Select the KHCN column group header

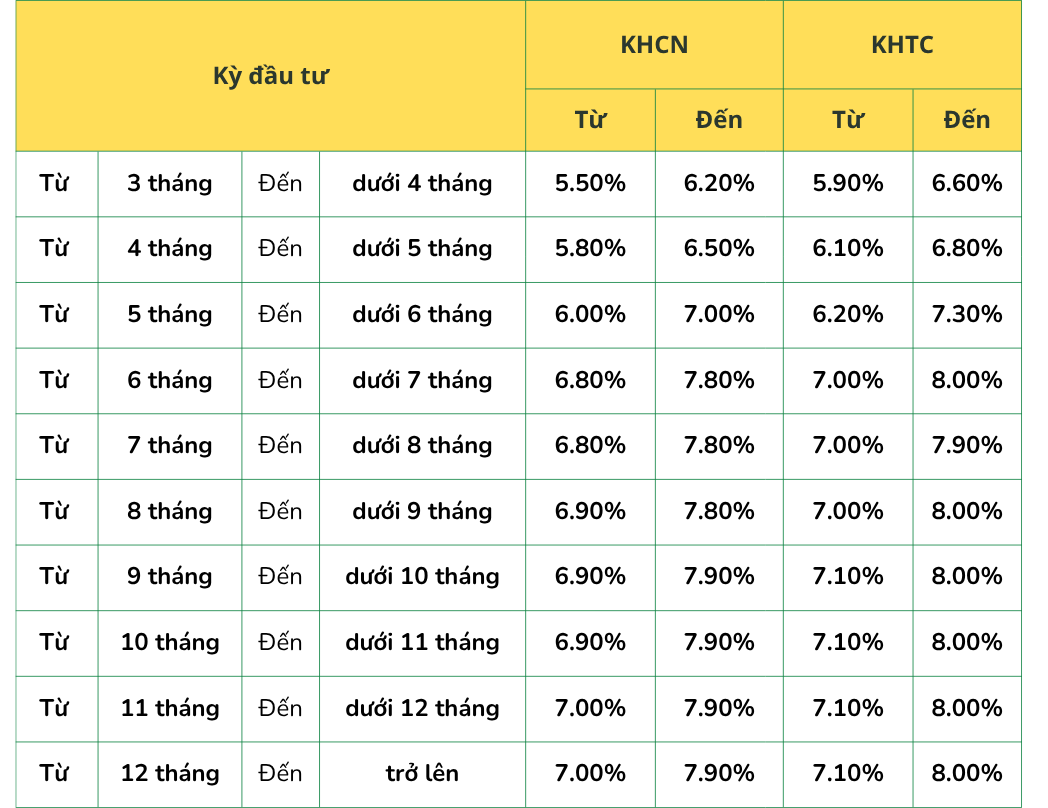654,45
